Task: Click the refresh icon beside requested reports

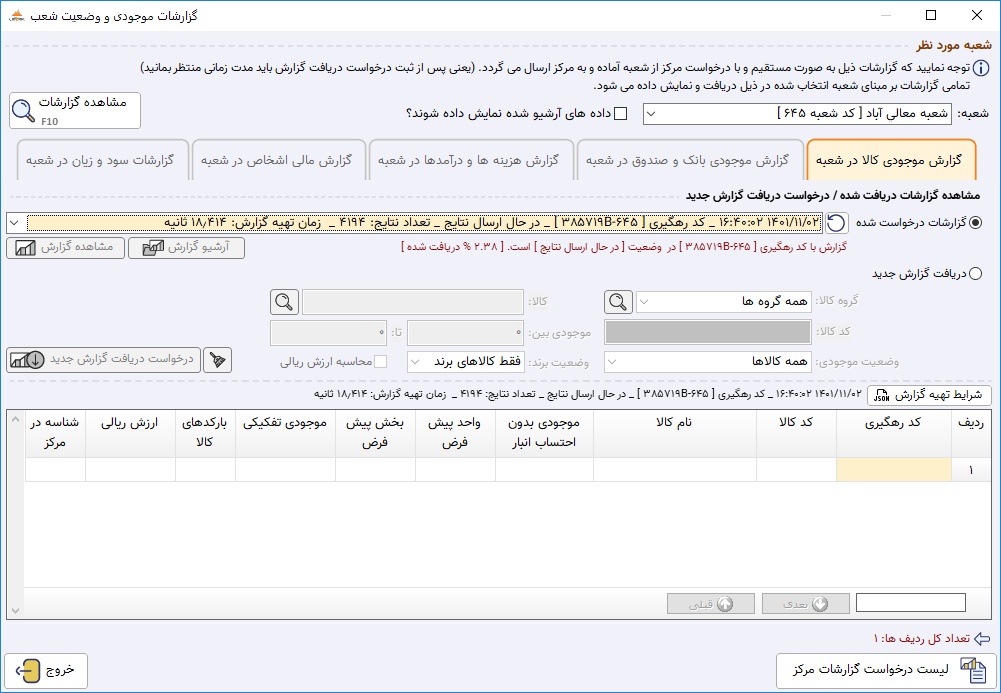Action: pyautogui.click(x=836, y=223)
